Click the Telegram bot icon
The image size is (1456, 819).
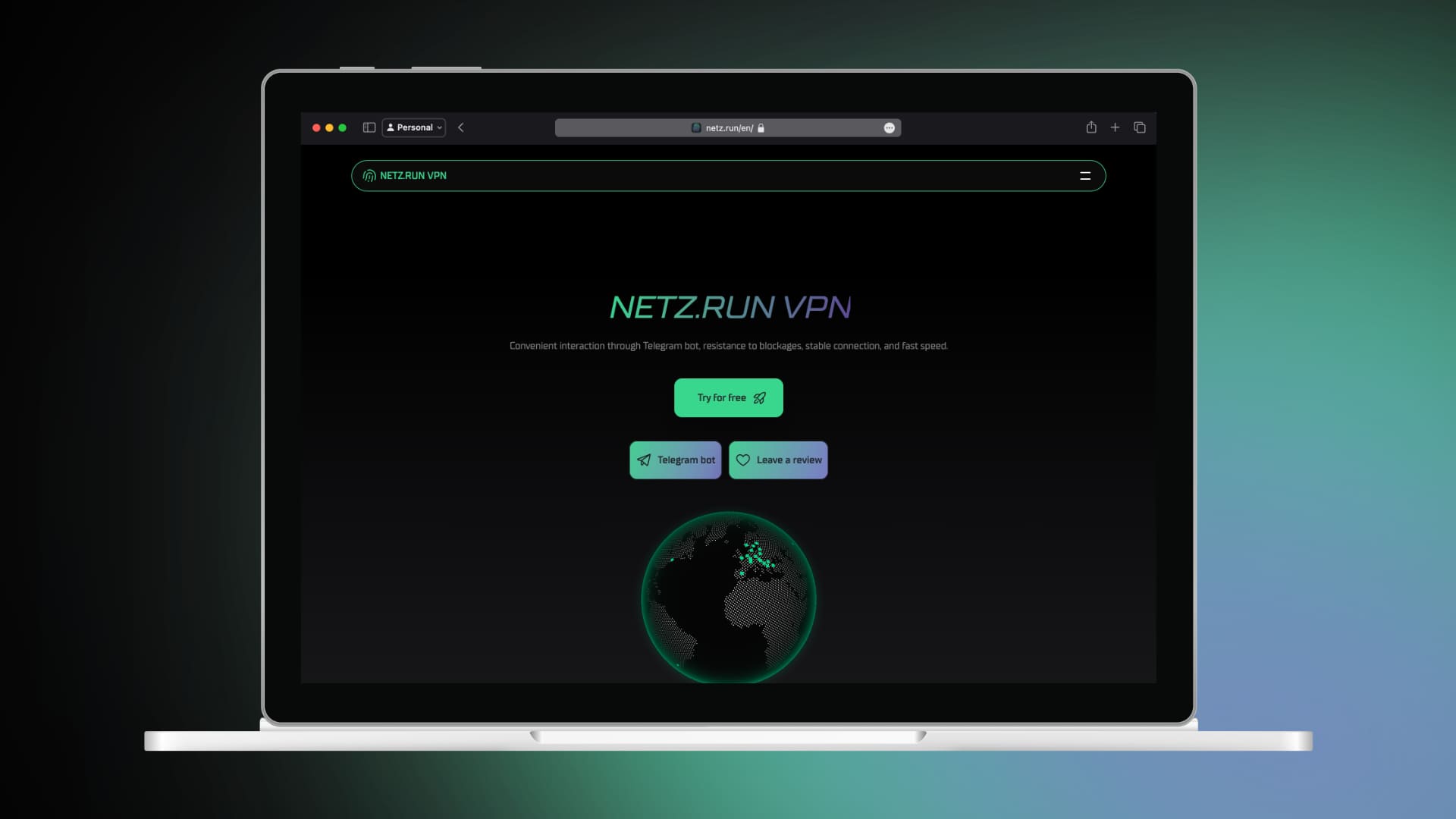click(x=644, y=460)
